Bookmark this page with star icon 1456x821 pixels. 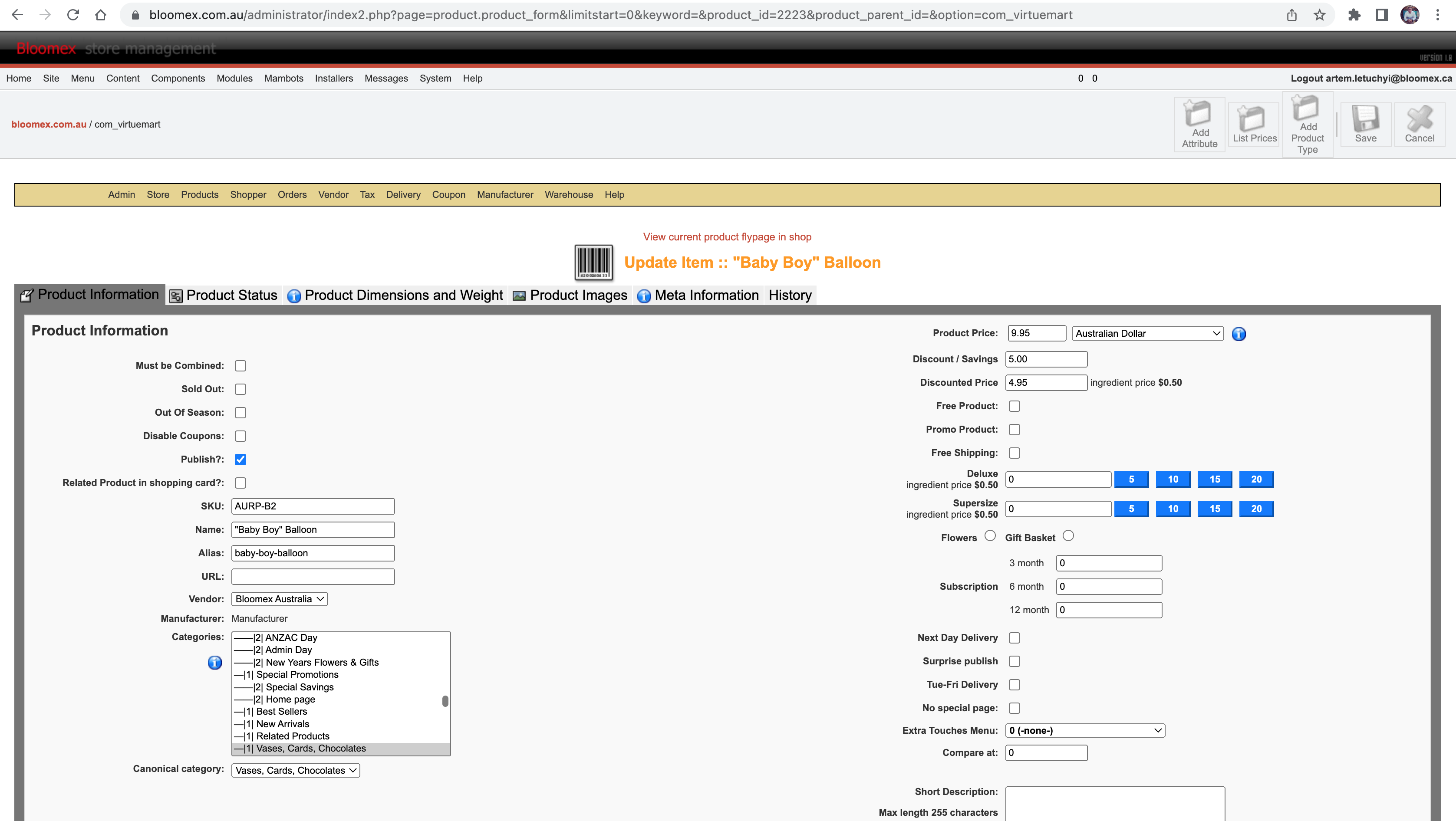pyautogui.click(x=1319, y=15)
